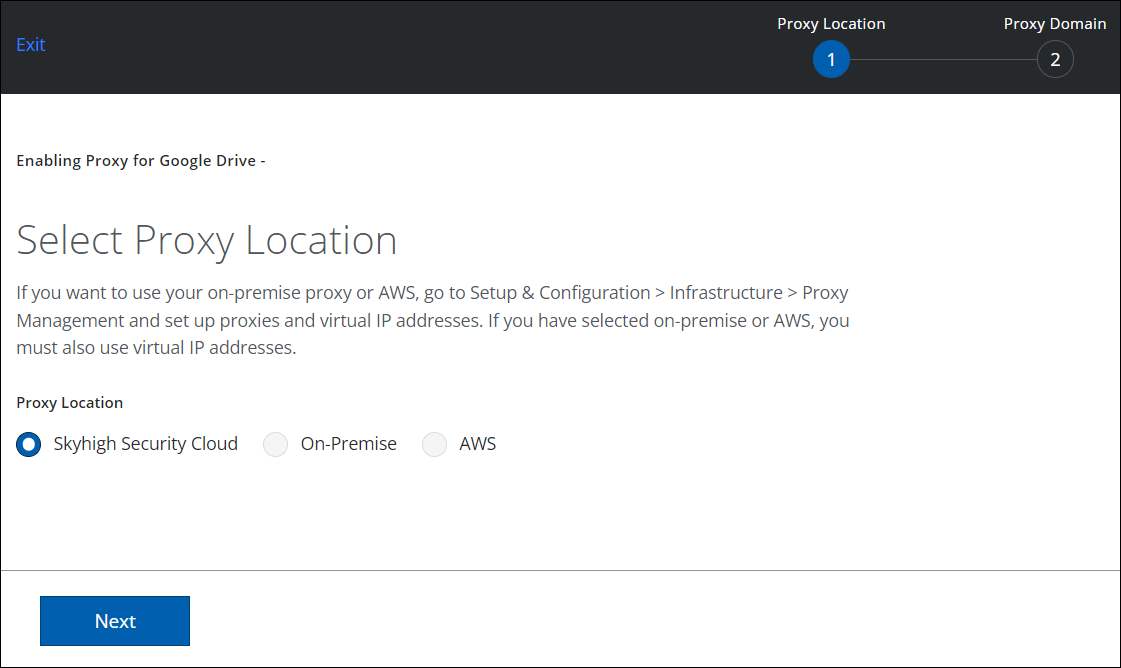The image size is (1121, 668).
Task: Click the Proxy Location step label in header
Action: coord(831,24)
